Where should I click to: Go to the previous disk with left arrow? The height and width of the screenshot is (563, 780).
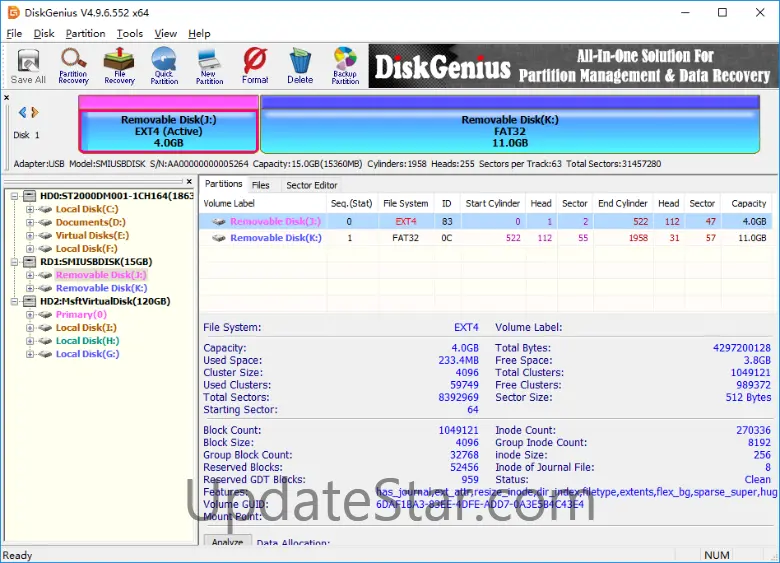click(x=22, y=113)
